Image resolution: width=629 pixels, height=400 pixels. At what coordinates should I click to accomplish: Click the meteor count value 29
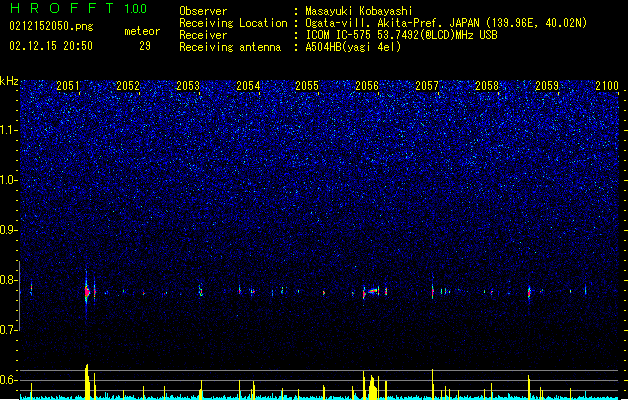pyautogui.click(x=145, y=46)
